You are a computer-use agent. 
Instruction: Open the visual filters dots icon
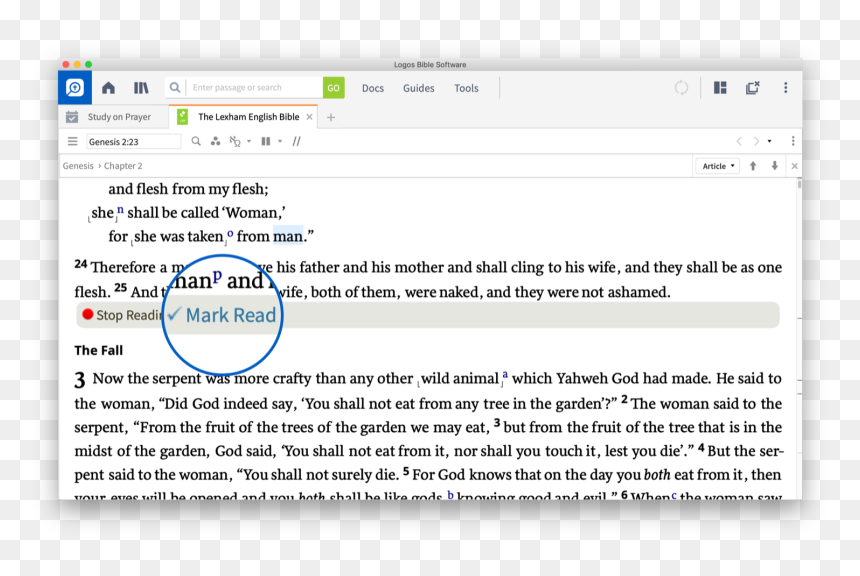[x=216, y=142]
